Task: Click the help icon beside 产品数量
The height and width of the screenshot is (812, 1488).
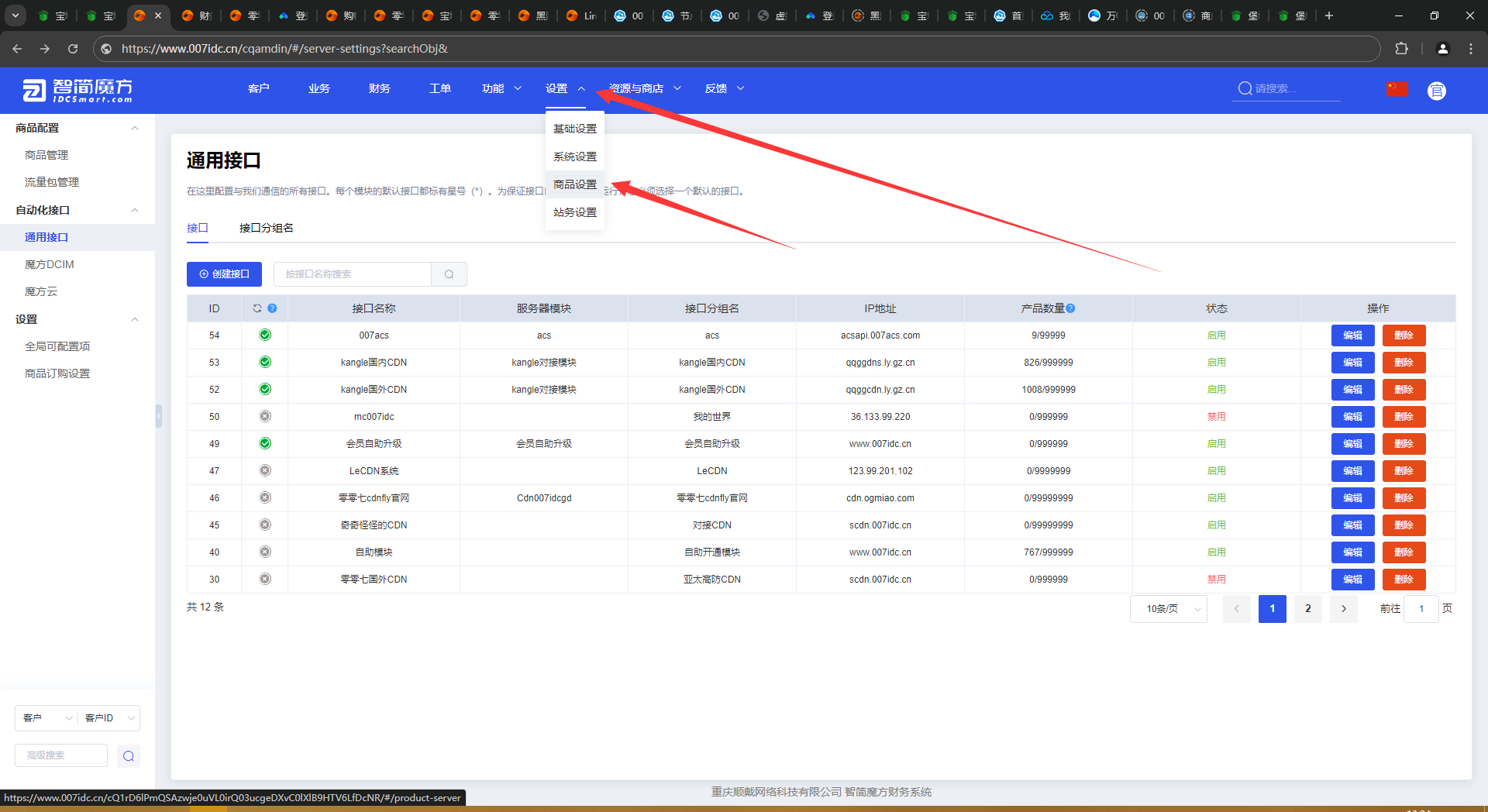Action: (x=1070, y=308)
